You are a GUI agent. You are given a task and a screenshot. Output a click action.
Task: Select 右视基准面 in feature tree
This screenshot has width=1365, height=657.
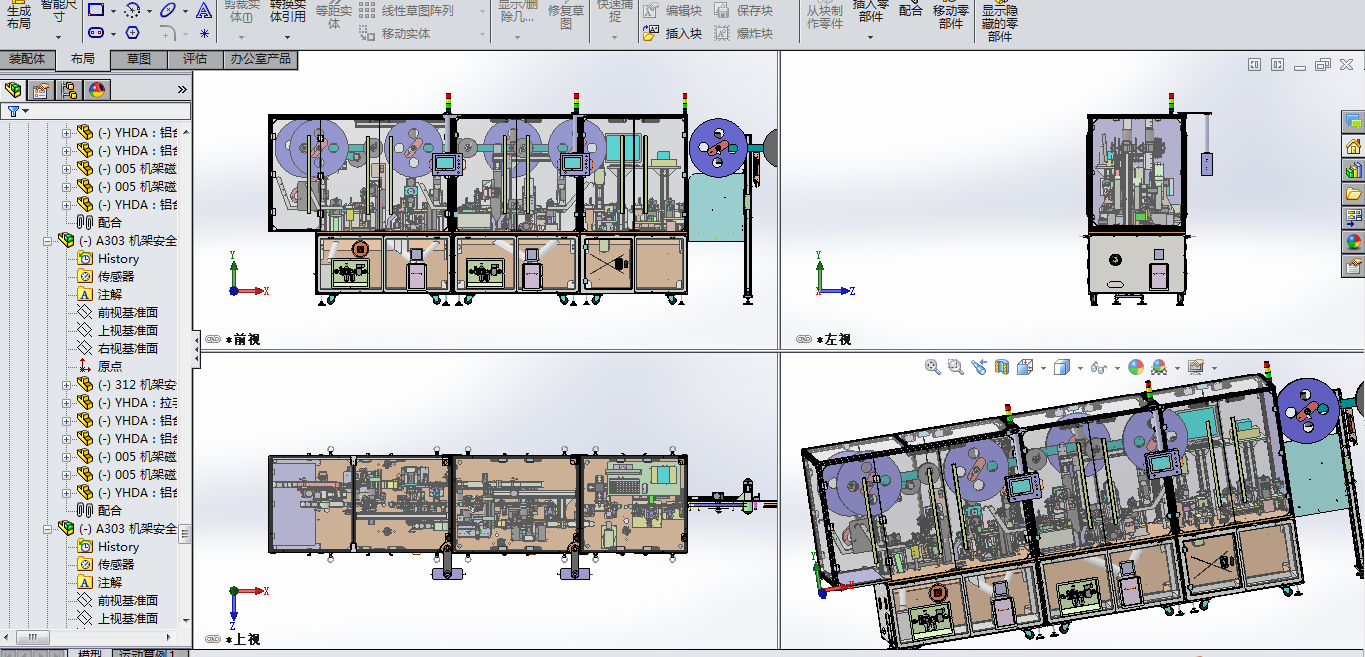[117, 349]
